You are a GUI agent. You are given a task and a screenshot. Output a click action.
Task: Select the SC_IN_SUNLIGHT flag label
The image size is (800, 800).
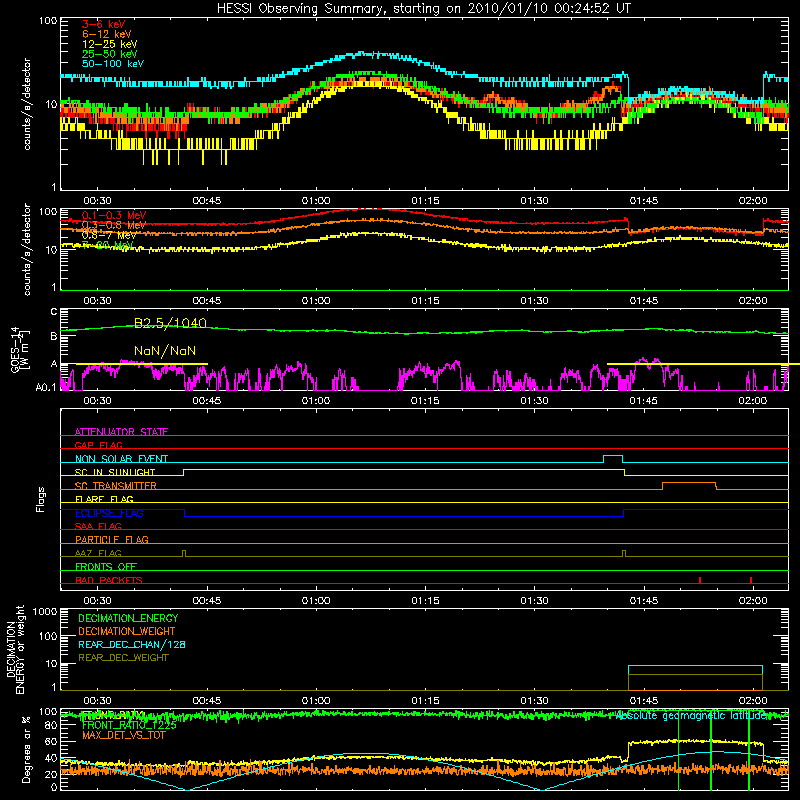115,472
